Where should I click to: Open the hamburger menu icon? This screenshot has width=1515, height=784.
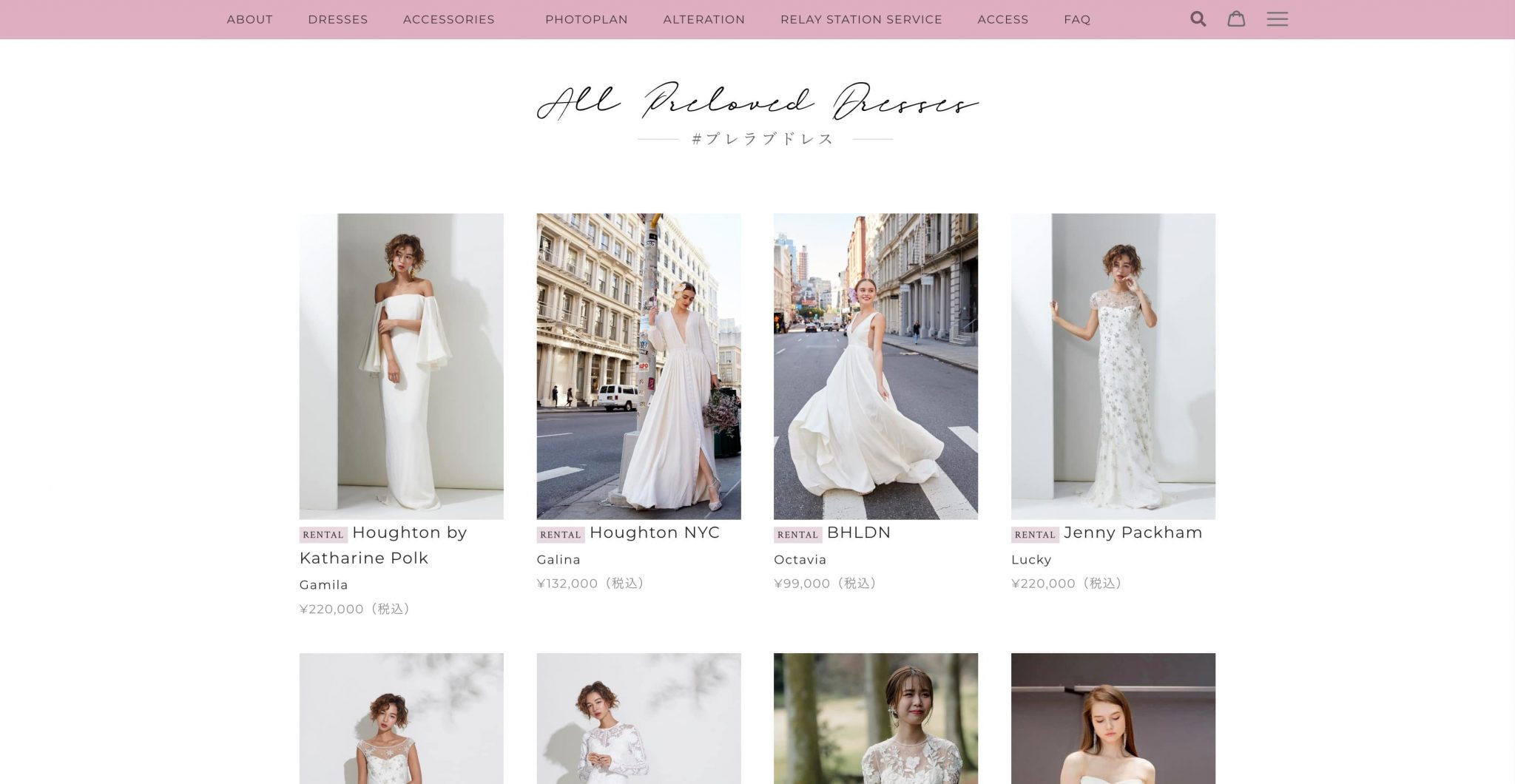(x=1277, y=19)
